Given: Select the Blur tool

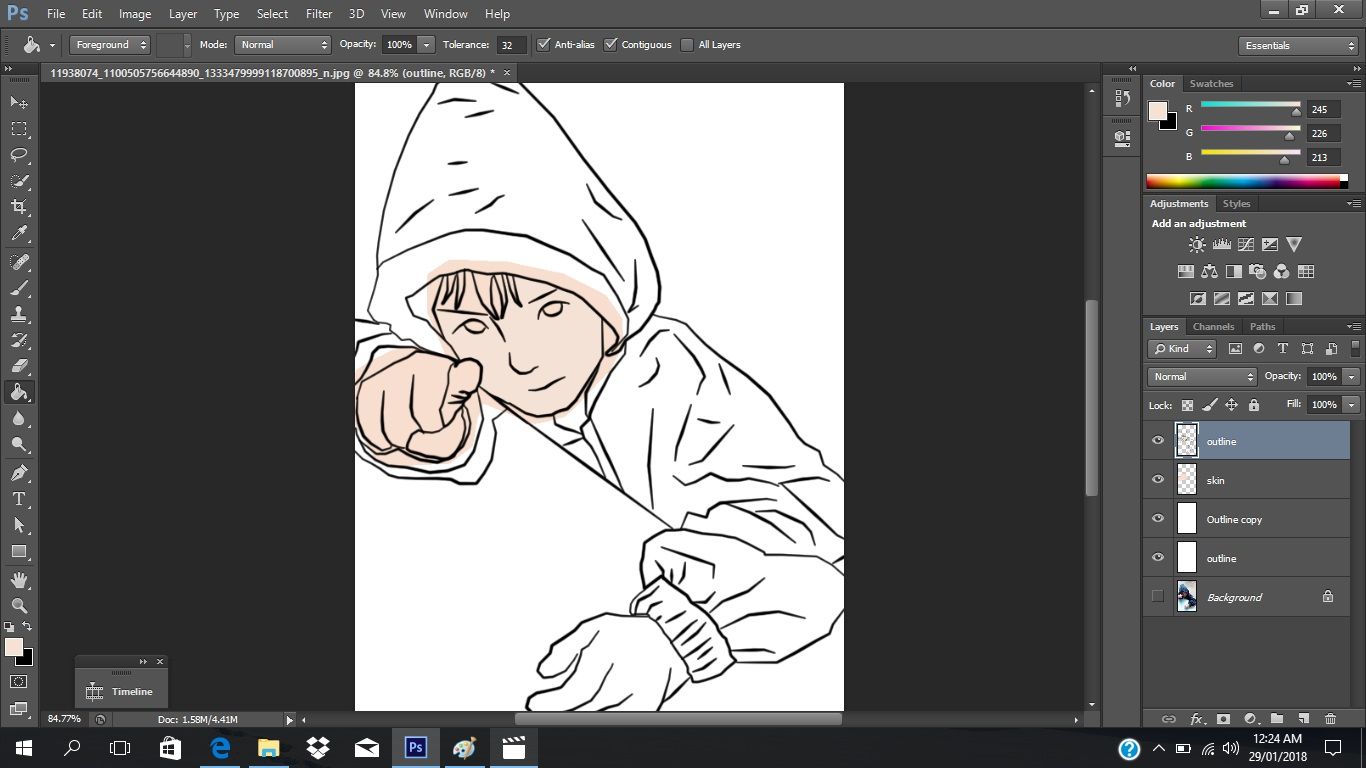Looking at the screenshot, I should [x=19, y=418].
